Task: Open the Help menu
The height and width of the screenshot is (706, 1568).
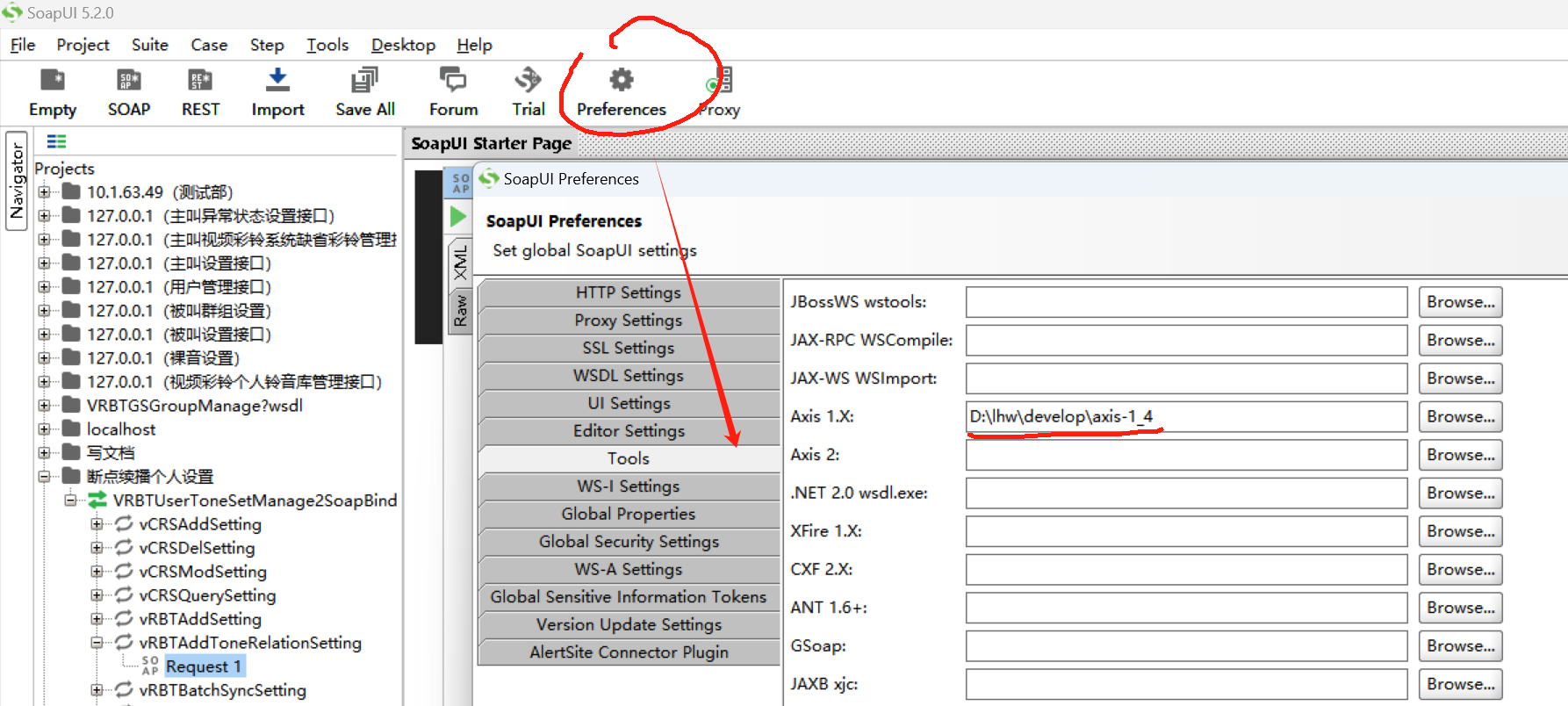Action: pos(474,45)
